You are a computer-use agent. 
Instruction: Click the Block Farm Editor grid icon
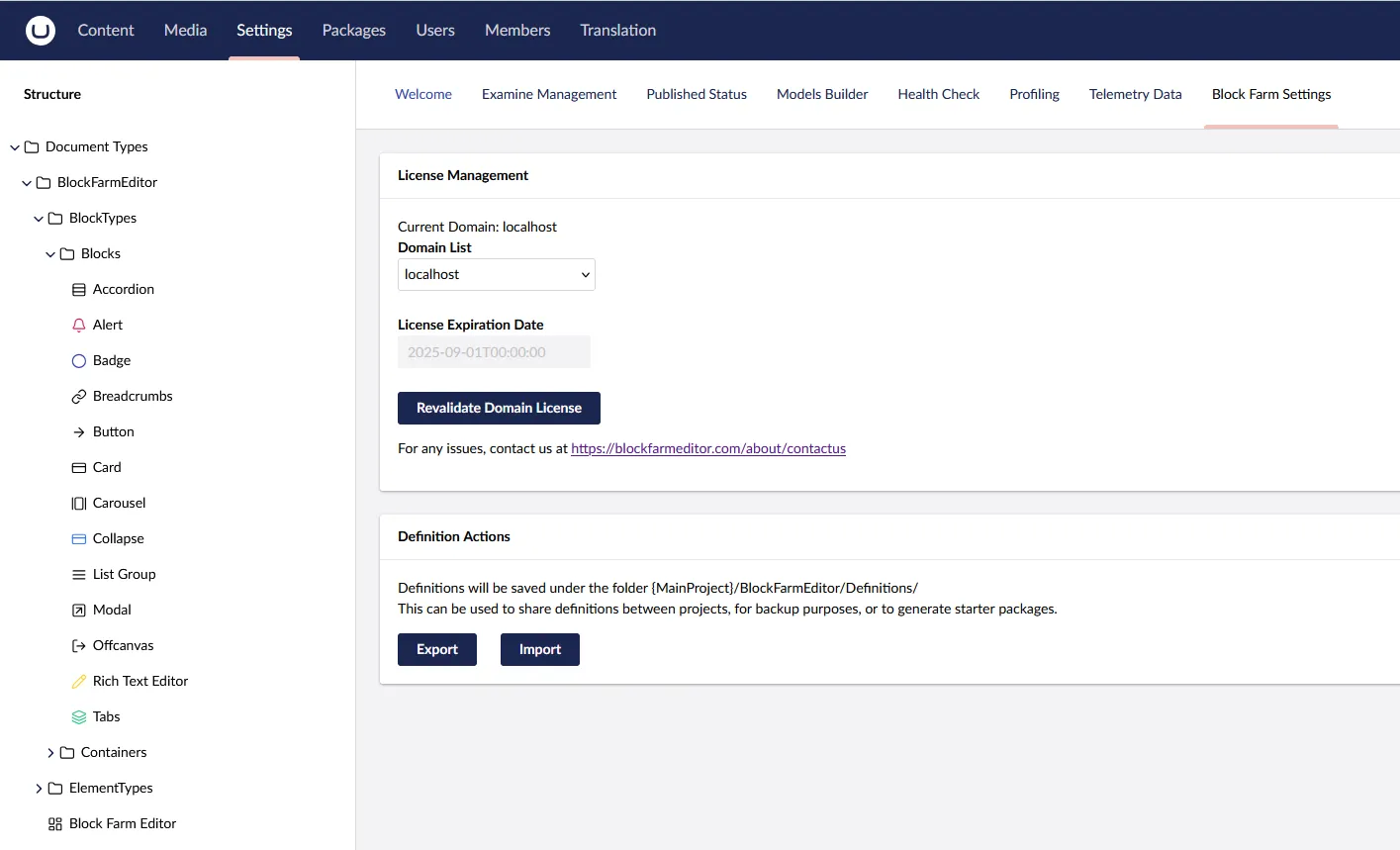[x=55, y=824]
